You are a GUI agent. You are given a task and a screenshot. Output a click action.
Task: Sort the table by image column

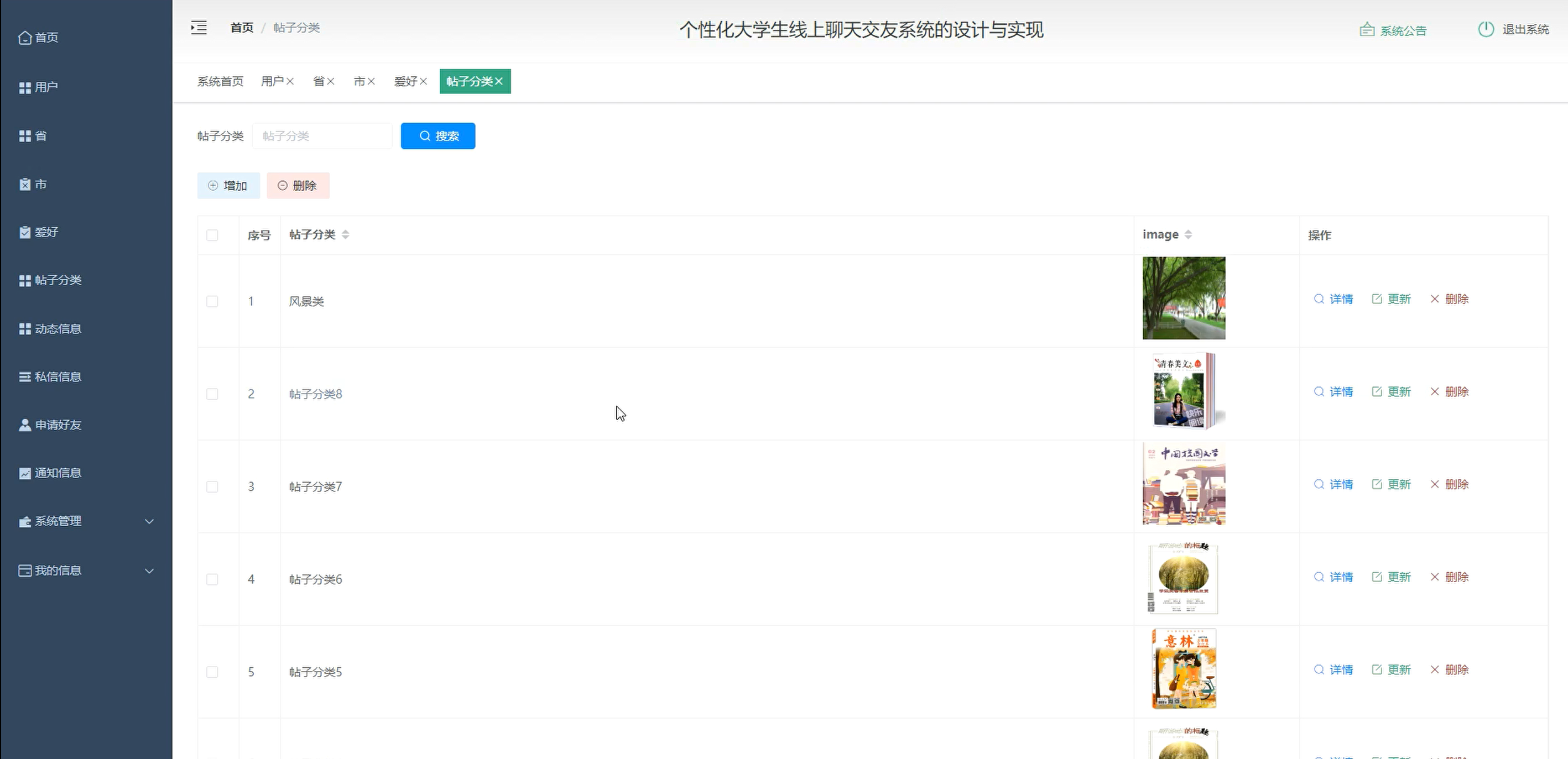(x=1188, y=235)
